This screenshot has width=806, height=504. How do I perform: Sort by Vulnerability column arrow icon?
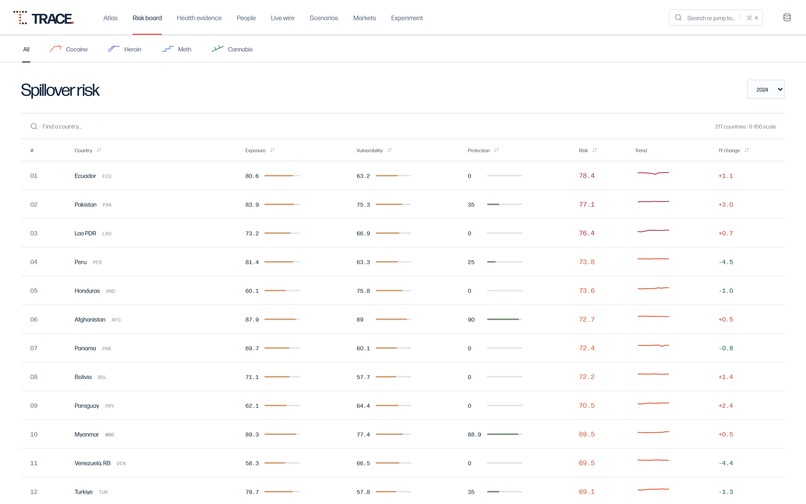pyautogui.click(x=389, y=150)
